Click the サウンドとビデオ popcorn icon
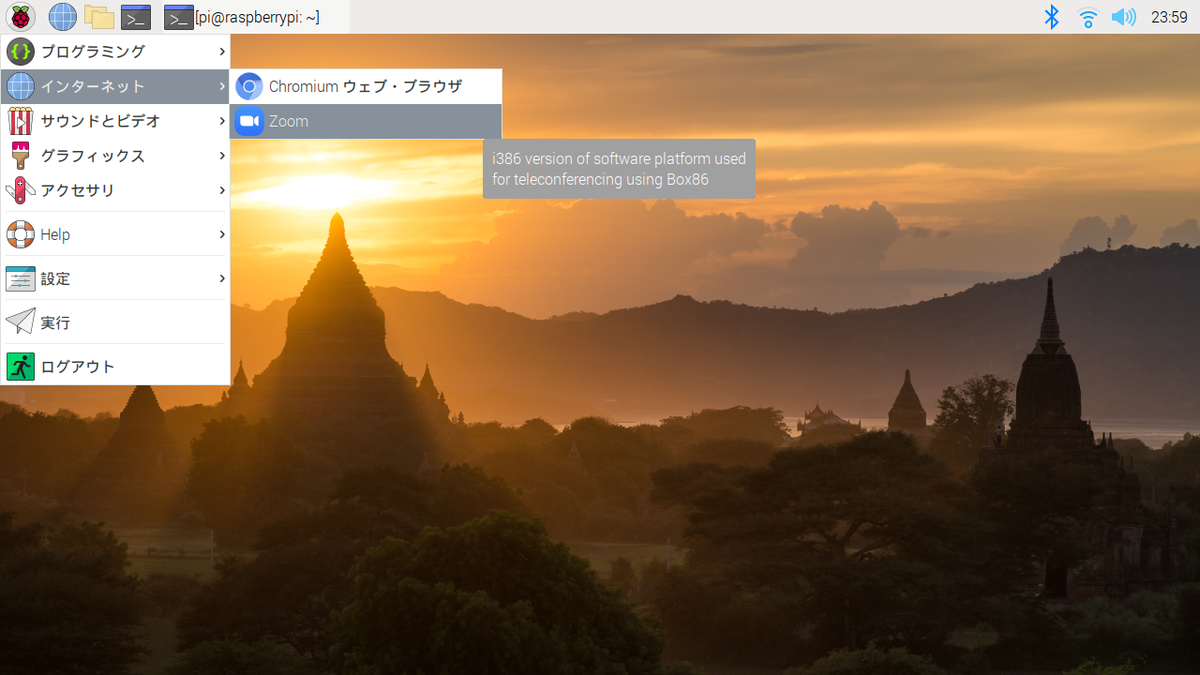1200x675 pixels. 20,121
